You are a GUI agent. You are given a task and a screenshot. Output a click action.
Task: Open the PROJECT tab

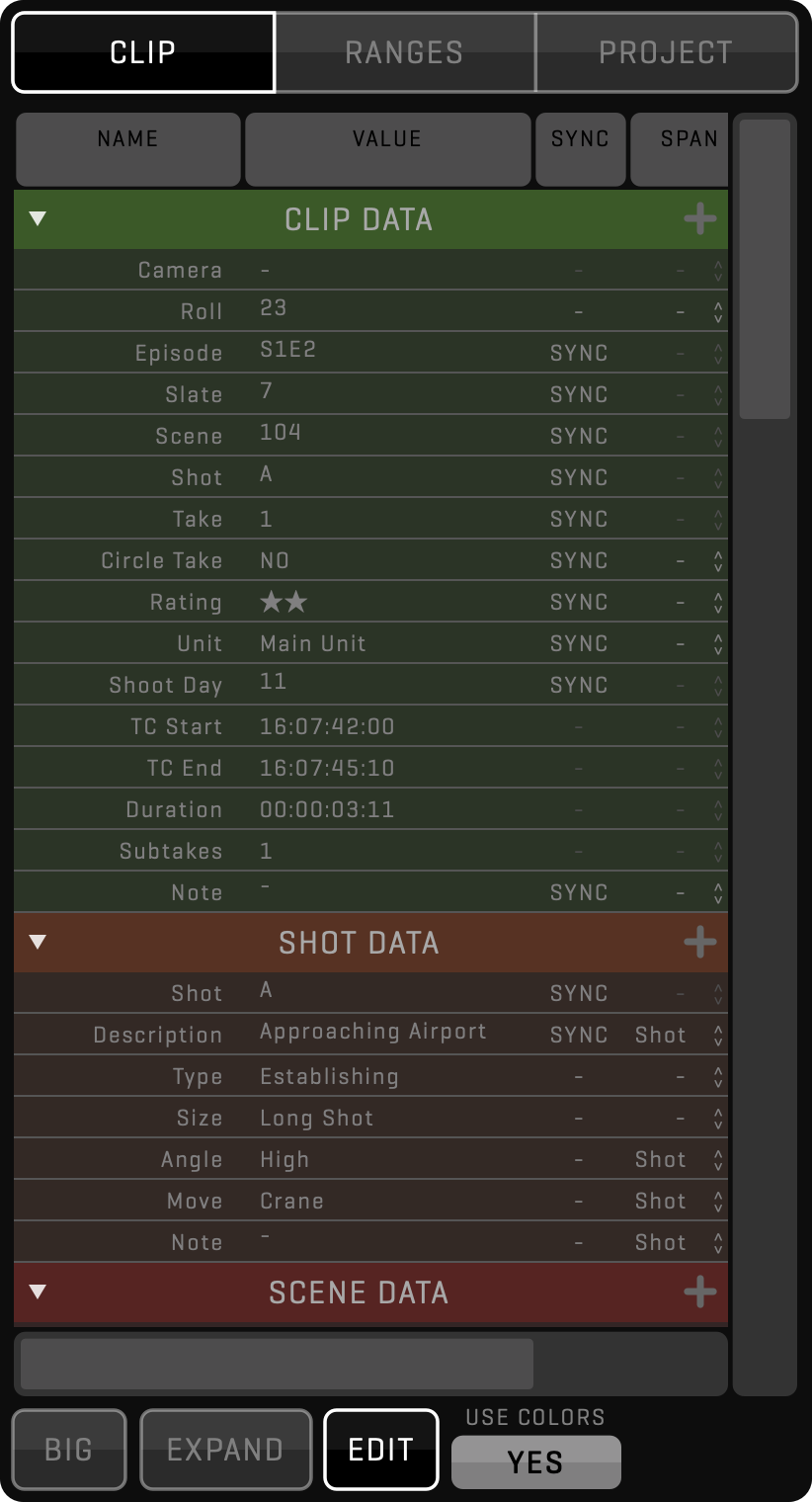point(666,52)
